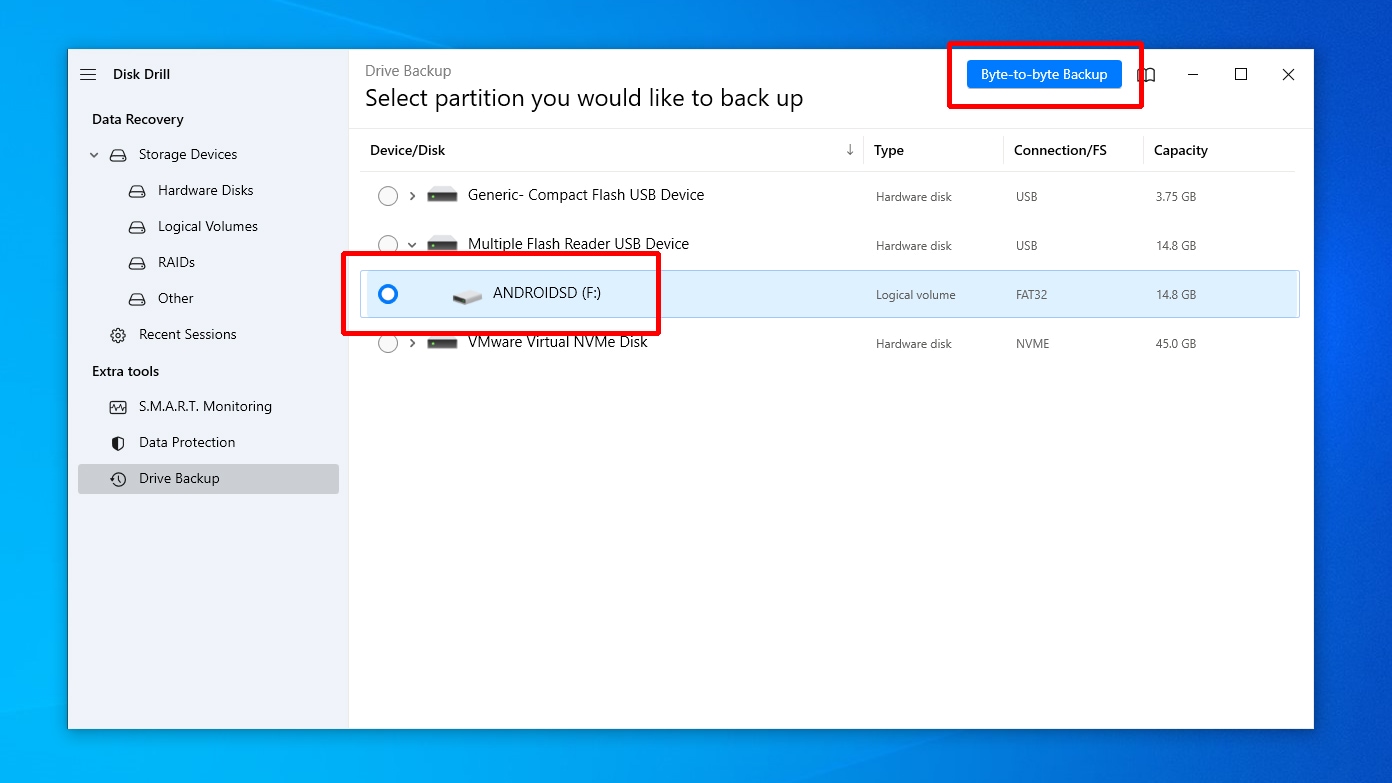
Task: Click the Storage Devices drive icon
Action: coord(118,155)
